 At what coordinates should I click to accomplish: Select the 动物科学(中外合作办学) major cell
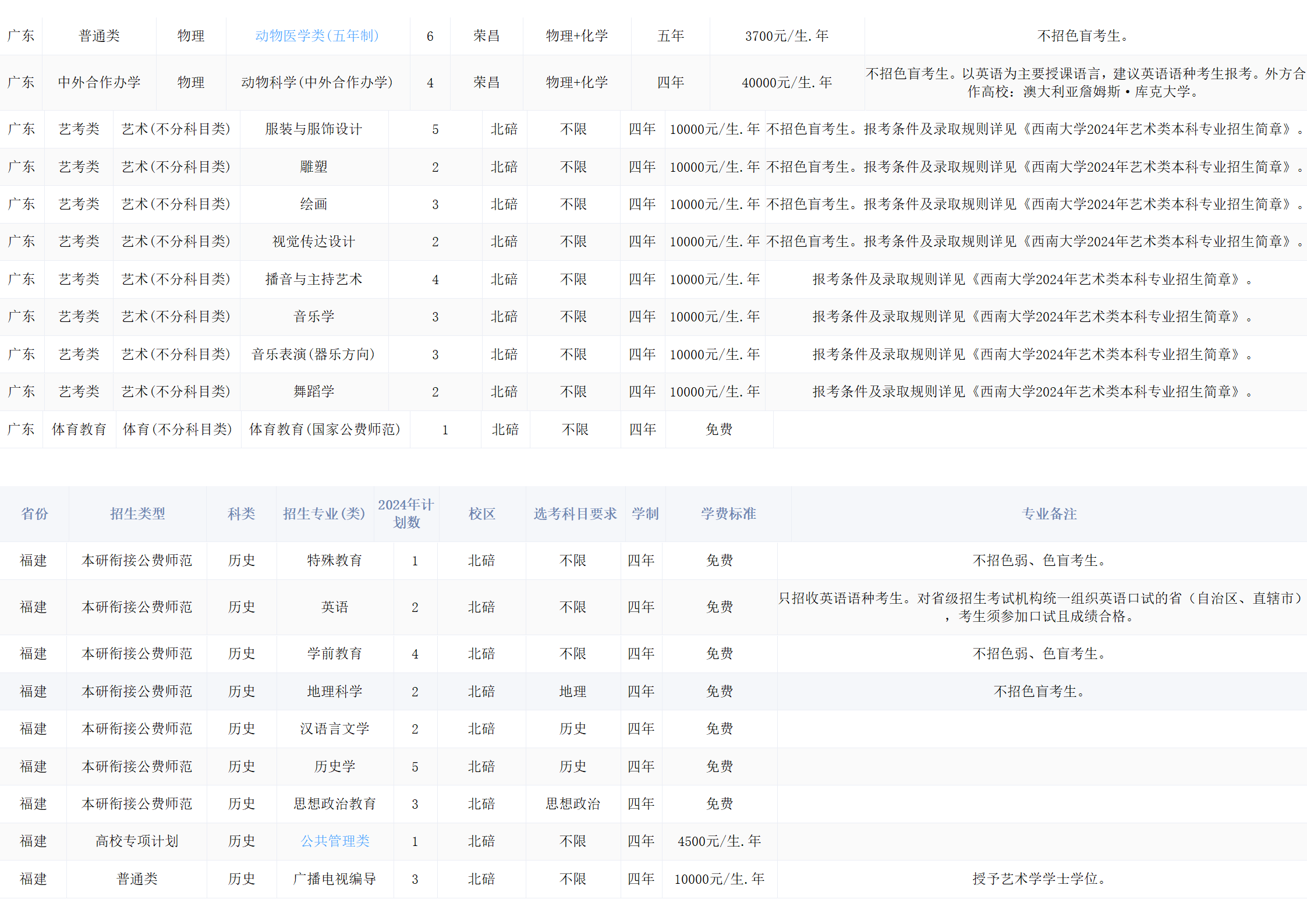coord(317,83)
